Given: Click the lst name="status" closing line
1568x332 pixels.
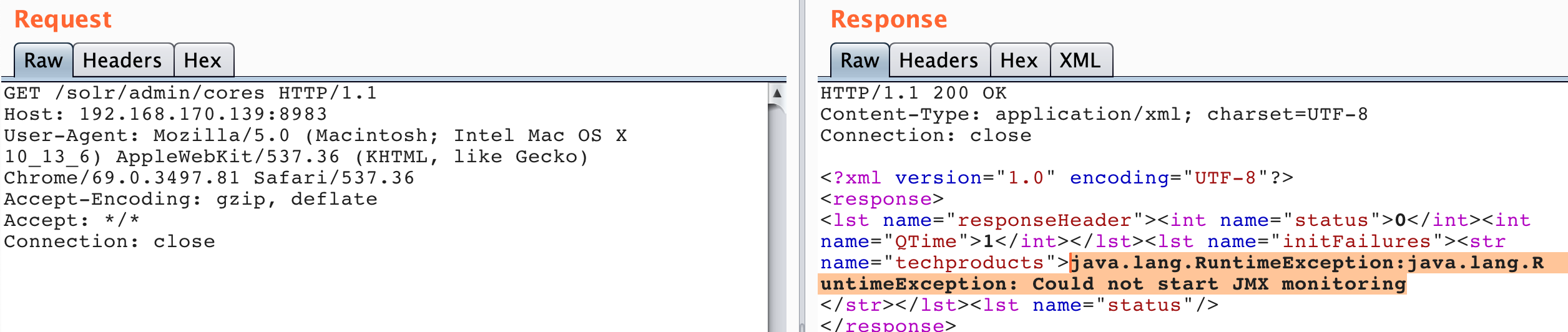Looking at the screenshot, I should pyautogui.click(x=1019, y=305).
